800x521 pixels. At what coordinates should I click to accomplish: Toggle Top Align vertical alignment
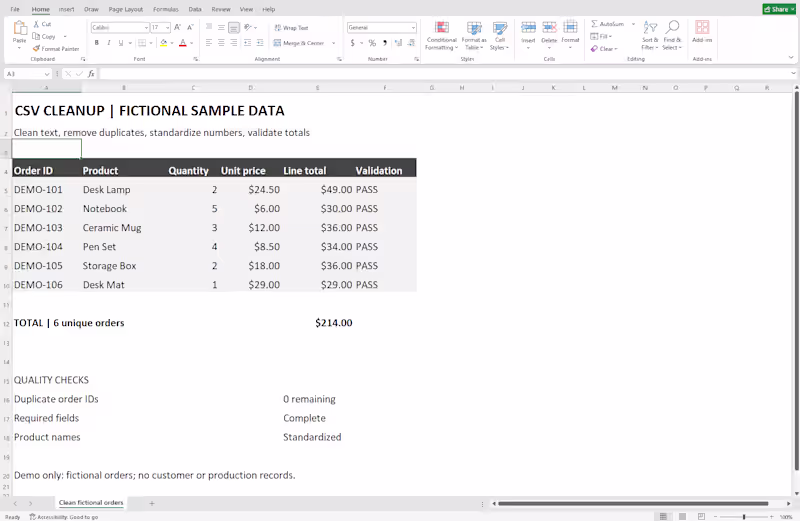(209, 28)
